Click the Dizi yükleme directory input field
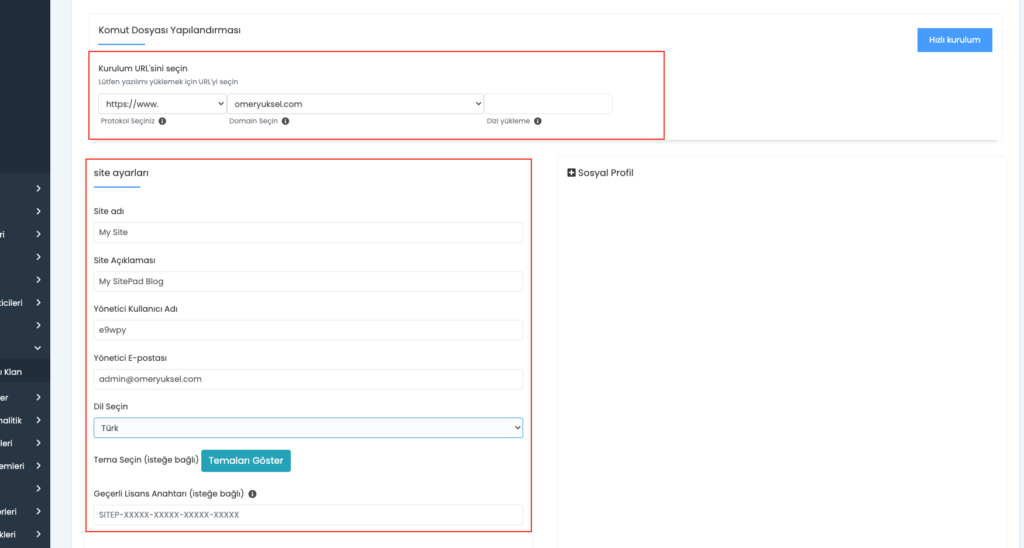The width and height of the screenshot is (1024, 548). pyautogui.click(x=549, y=104)
